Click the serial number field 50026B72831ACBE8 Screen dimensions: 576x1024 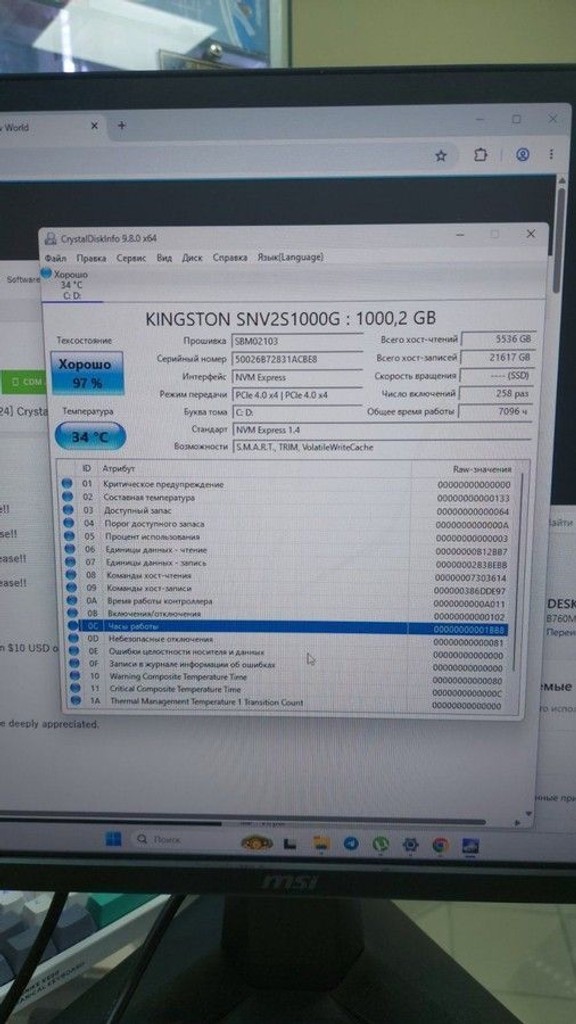(296, 359)
